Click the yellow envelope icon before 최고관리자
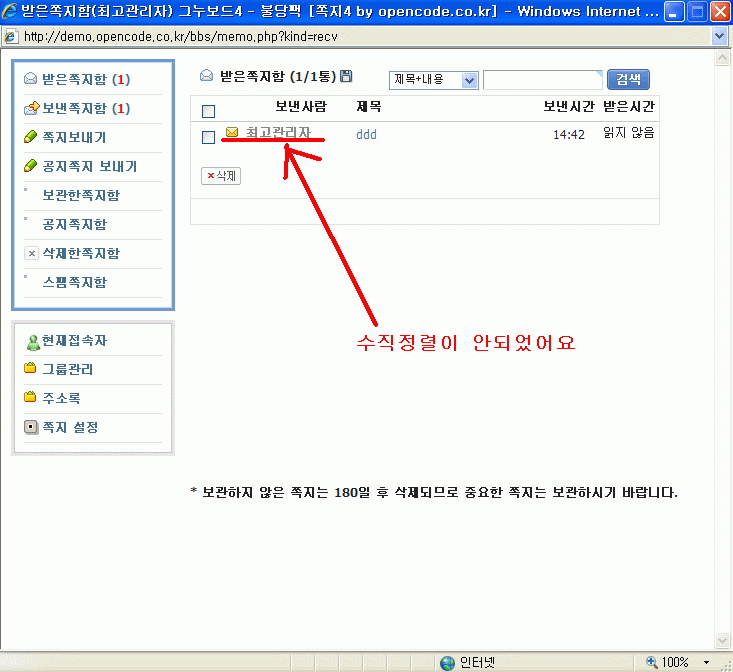 pyautogui.click(x=232, y=133)
